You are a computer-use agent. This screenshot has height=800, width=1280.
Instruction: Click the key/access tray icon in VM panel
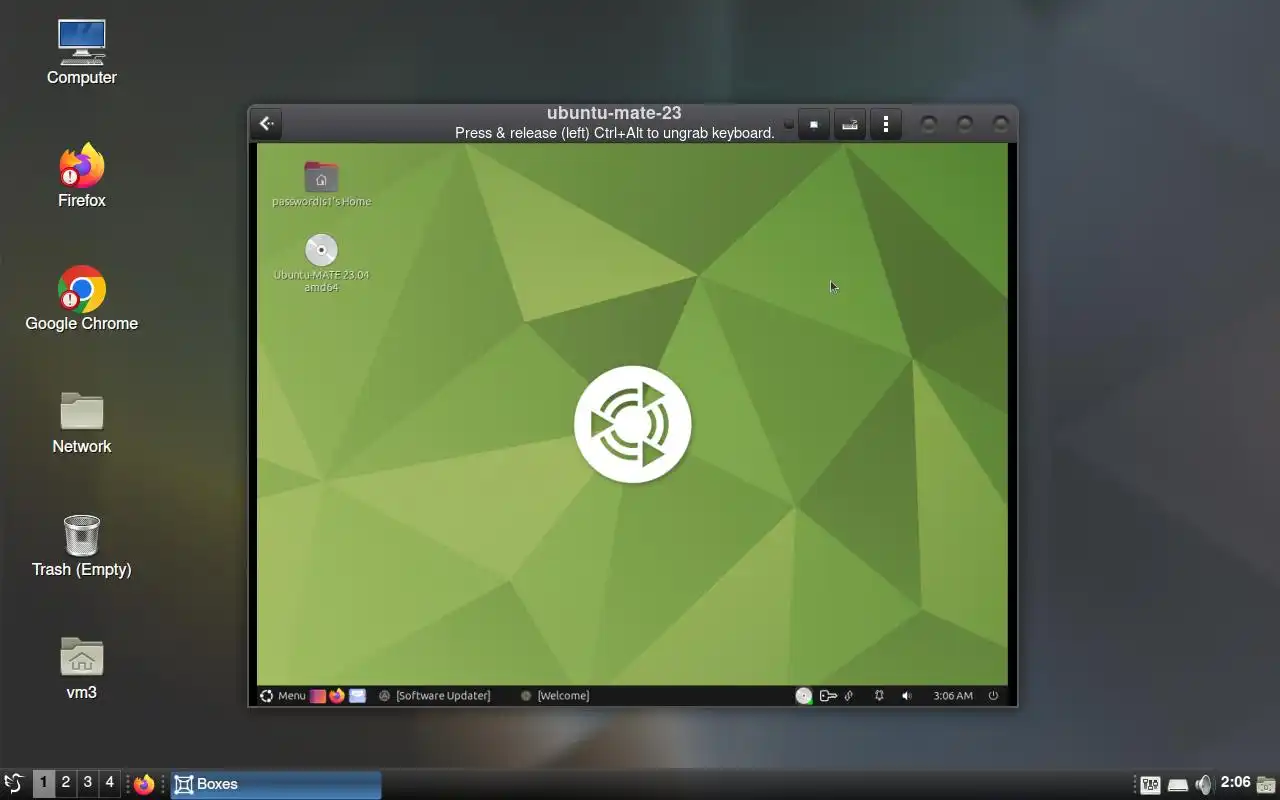point(828,696)
